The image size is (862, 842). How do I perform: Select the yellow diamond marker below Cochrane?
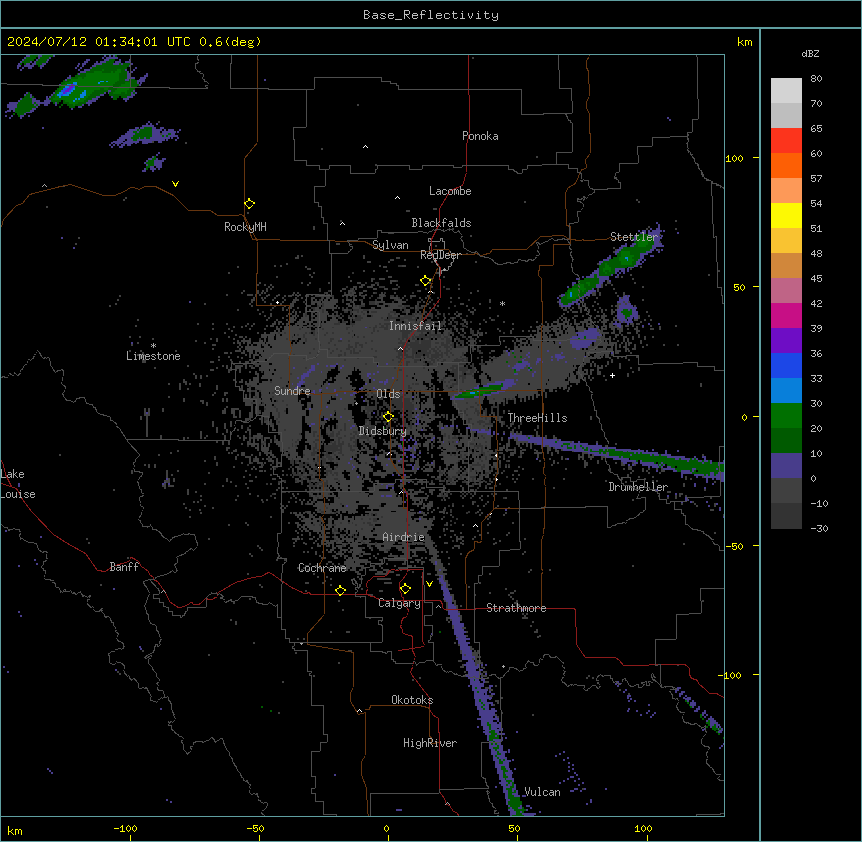tap(340, 590)
